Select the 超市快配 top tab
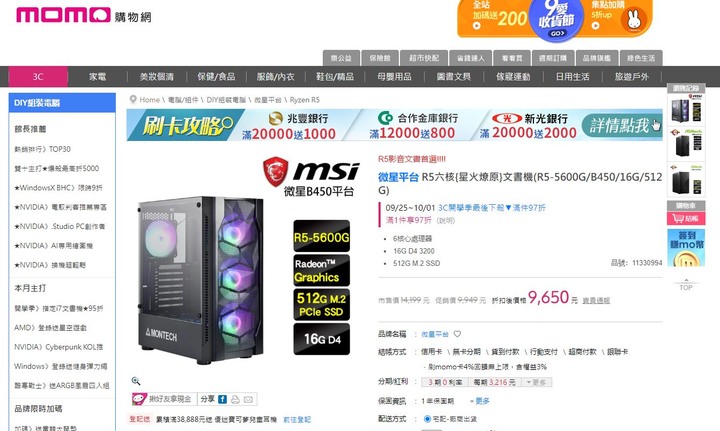The width and height of the screenshot is (720, 431). click(x=424, y=58)
